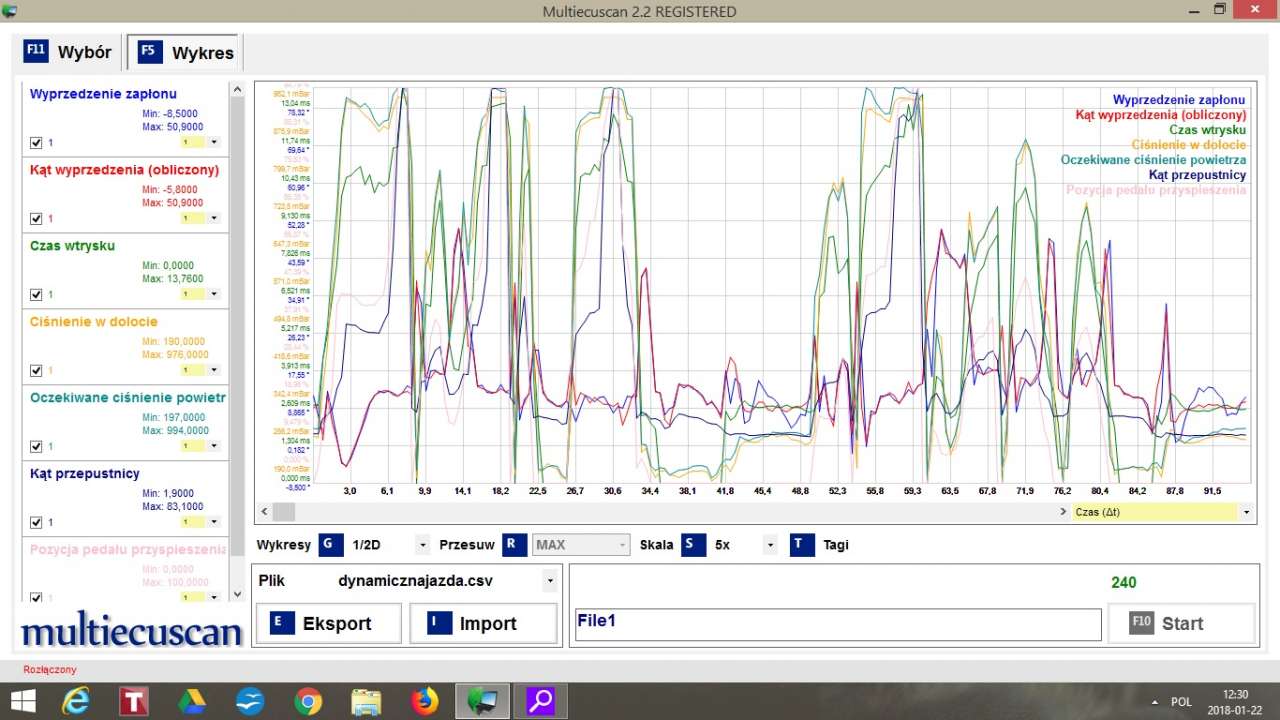Open the Plik dynamicznajazda.csv file dropdown
The image size is (1280, 720).
pos(549,581)
